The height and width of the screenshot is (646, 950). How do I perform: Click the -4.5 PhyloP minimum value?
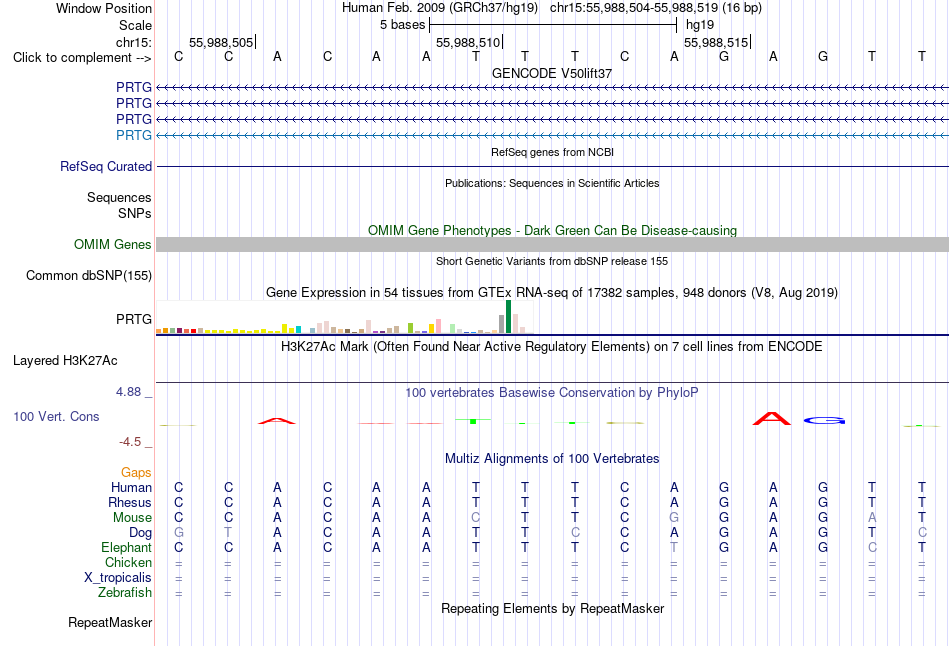(x=130, y=442)
